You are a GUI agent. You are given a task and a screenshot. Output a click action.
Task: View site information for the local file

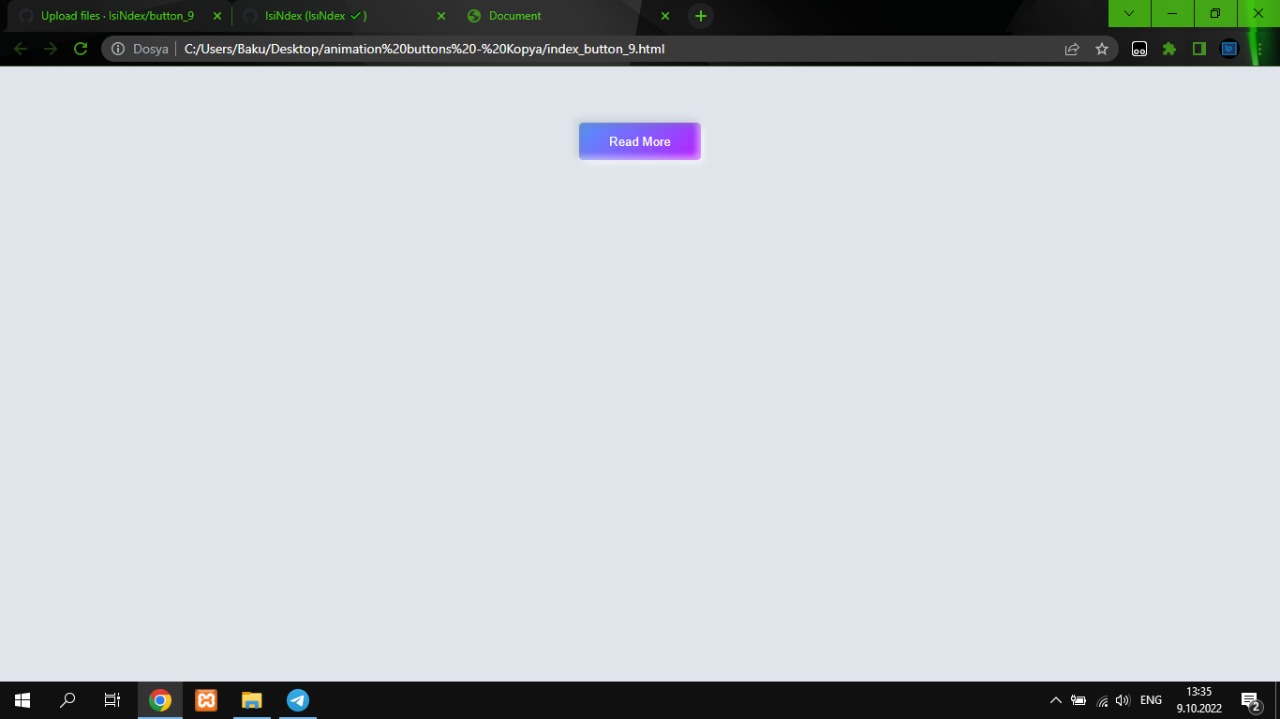(x=117, y=48)
